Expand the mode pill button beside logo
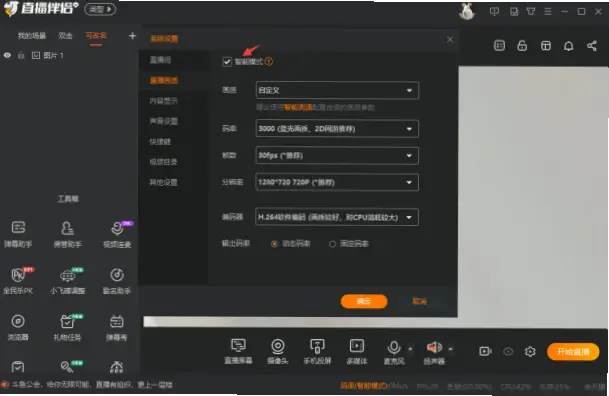609x396 pixels. (x=100, y=9)
